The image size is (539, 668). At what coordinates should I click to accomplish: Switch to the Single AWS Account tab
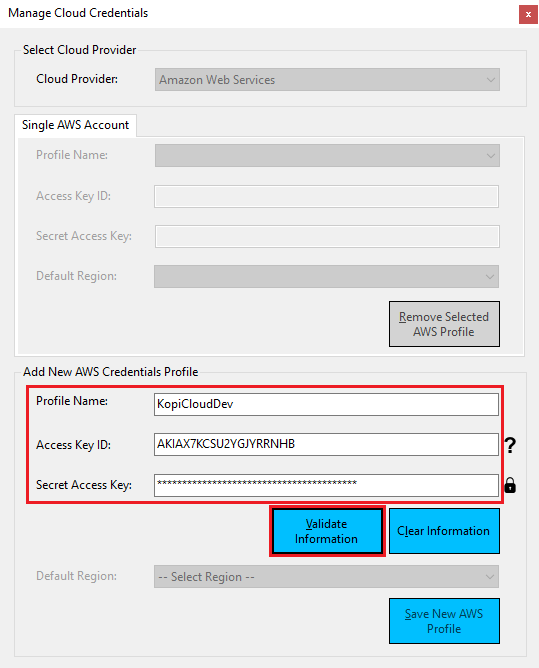pyautogui.click(x=75, y=125)
